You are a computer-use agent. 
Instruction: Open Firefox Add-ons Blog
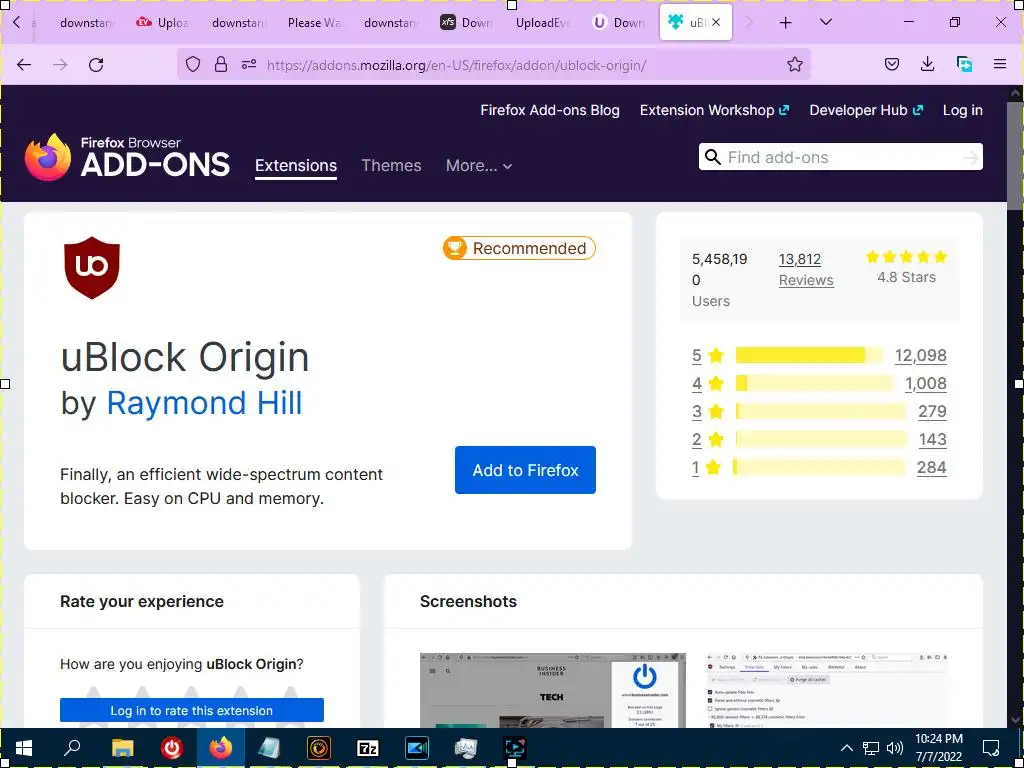(x=550, y=110)
